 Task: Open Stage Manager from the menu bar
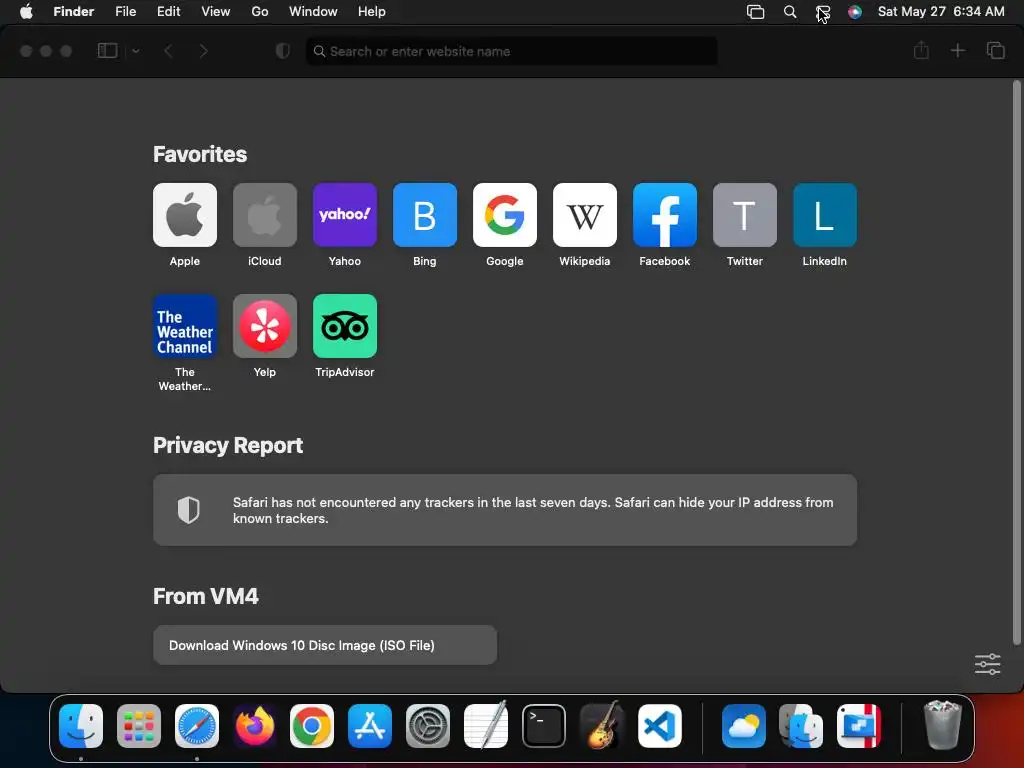pyautogui.click(x=756, y=12)
